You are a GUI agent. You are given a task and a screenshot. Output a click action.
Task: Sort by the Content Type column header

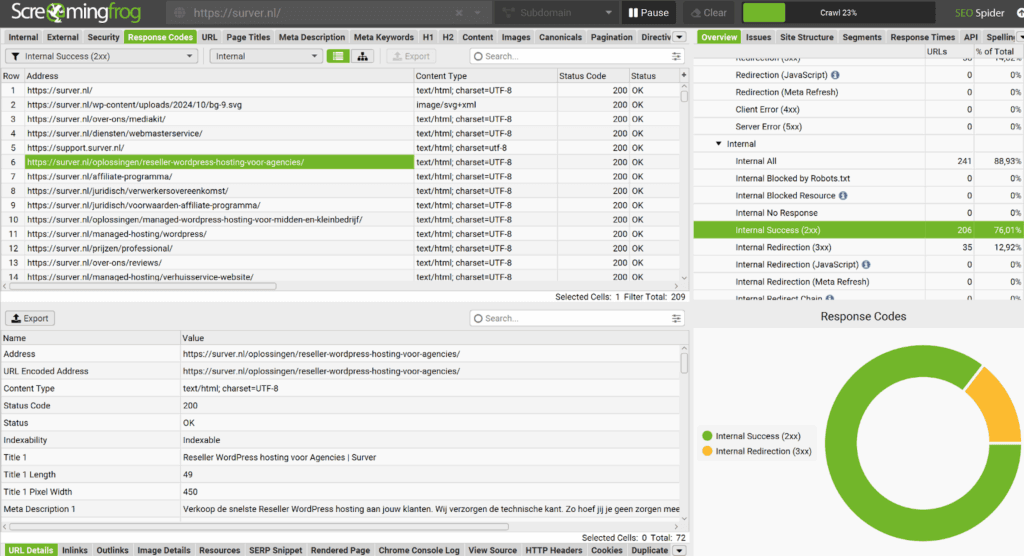point(485,76)
